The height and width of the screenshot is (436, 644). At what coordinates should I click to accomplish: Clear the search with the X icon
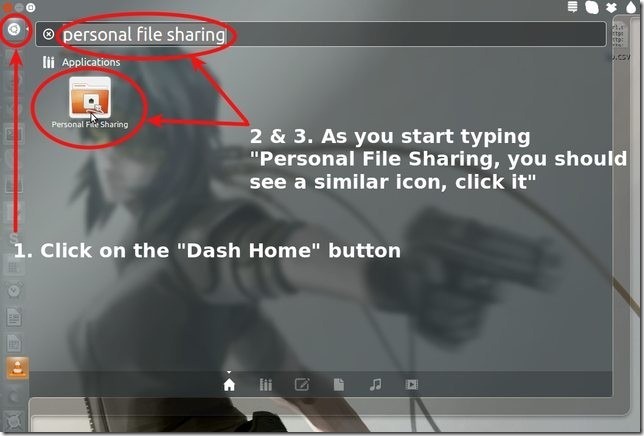[48, 34]
